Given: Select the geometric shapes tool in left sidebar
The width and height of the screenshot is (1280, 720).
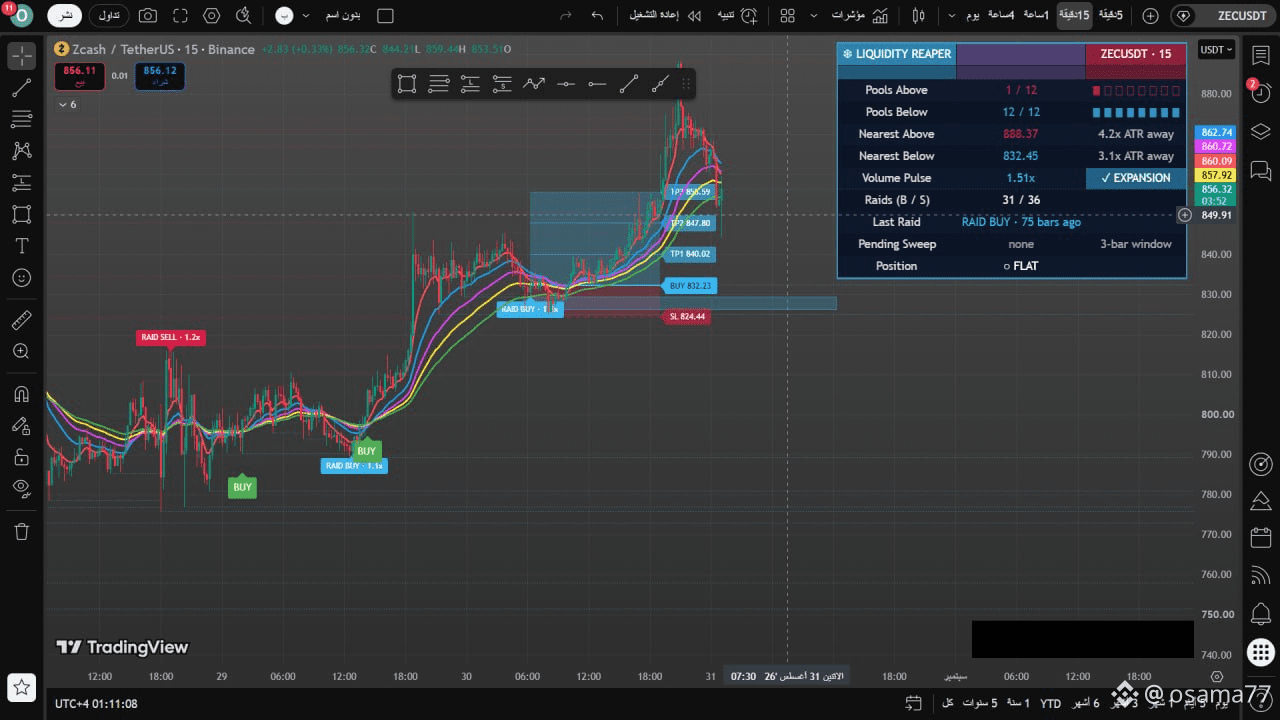Looking at the screenshot, I should click(21, 214).
